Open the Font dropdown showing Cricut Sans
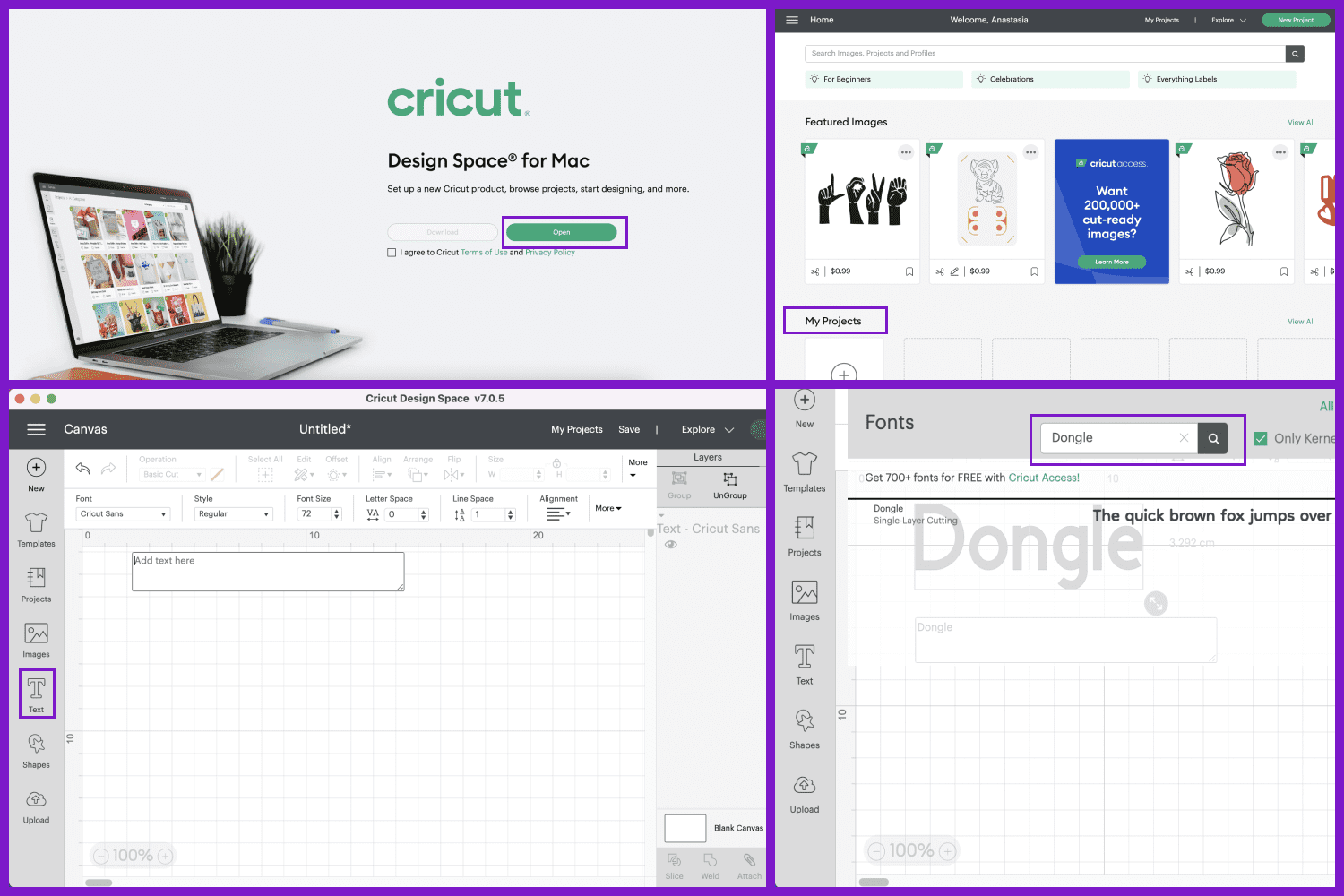 123,514
